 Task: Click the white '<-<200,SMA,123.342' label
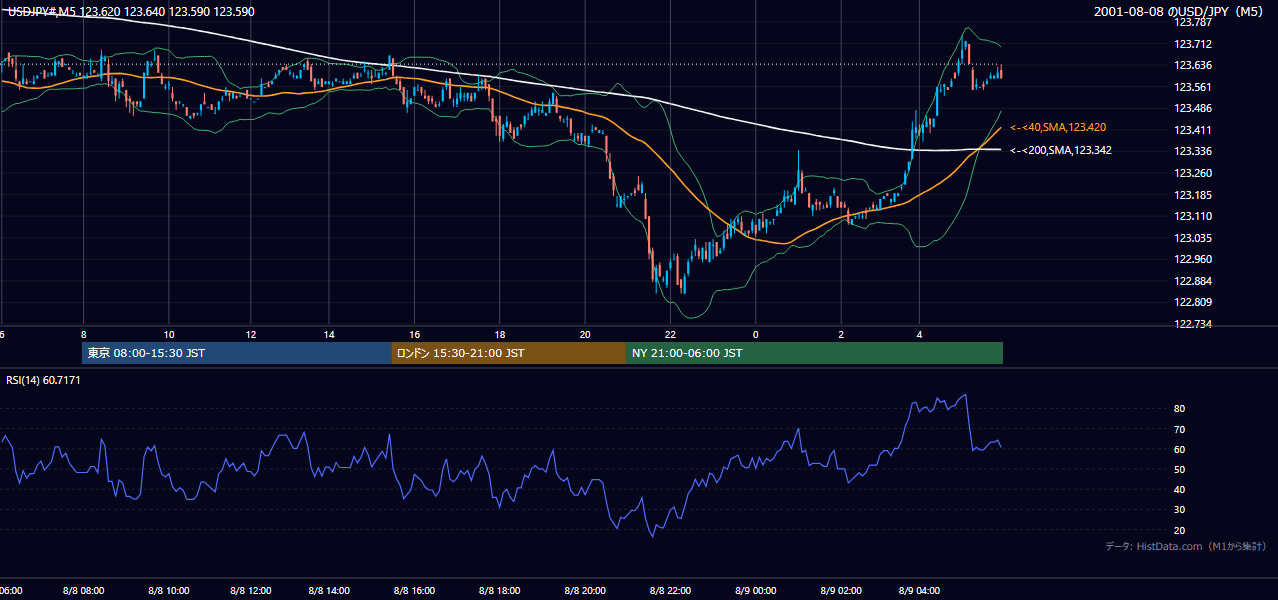1061,151
